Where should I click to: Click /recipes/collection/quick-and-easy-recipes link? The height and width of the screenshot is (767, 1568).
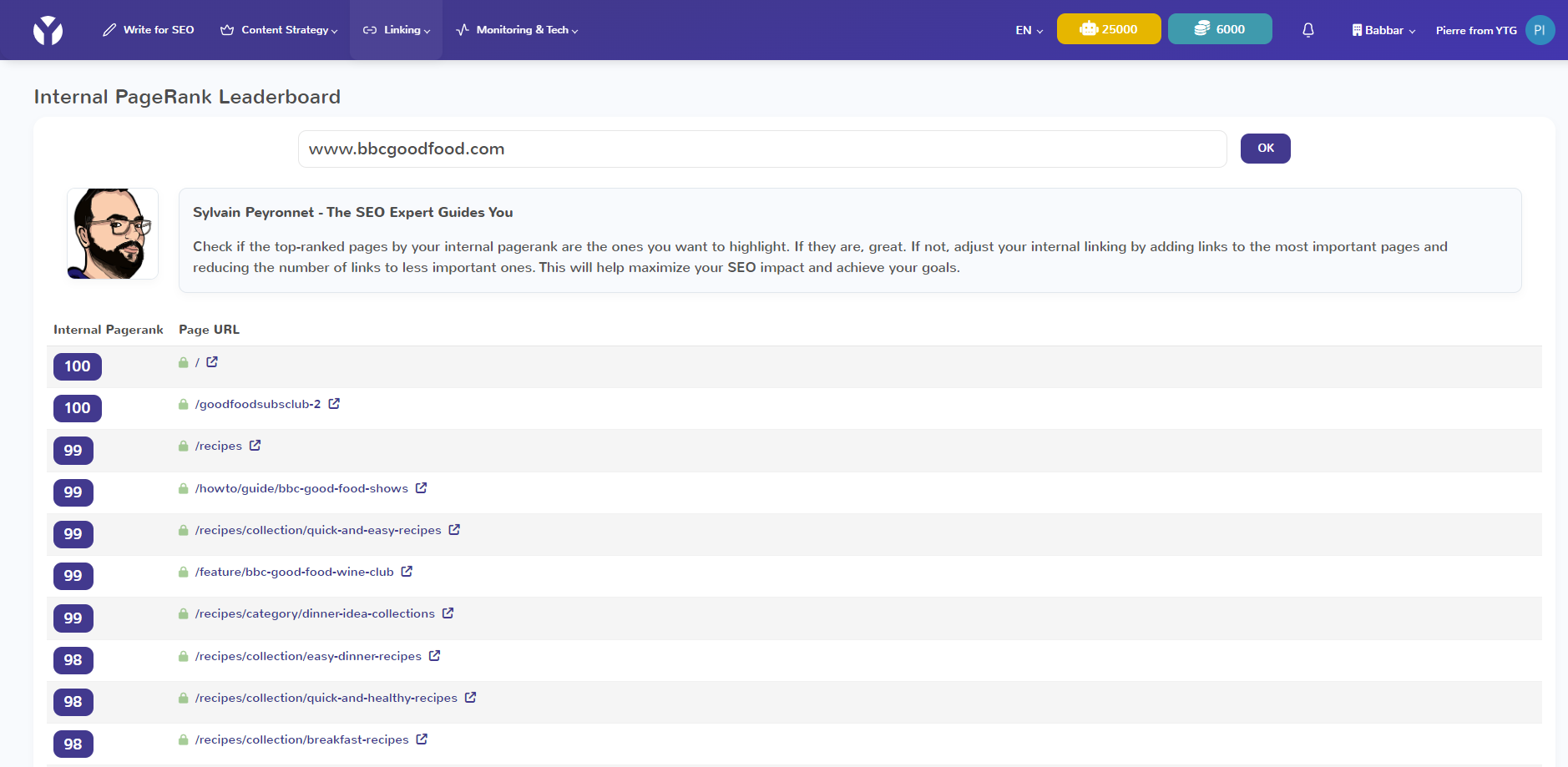coord(318,530)
